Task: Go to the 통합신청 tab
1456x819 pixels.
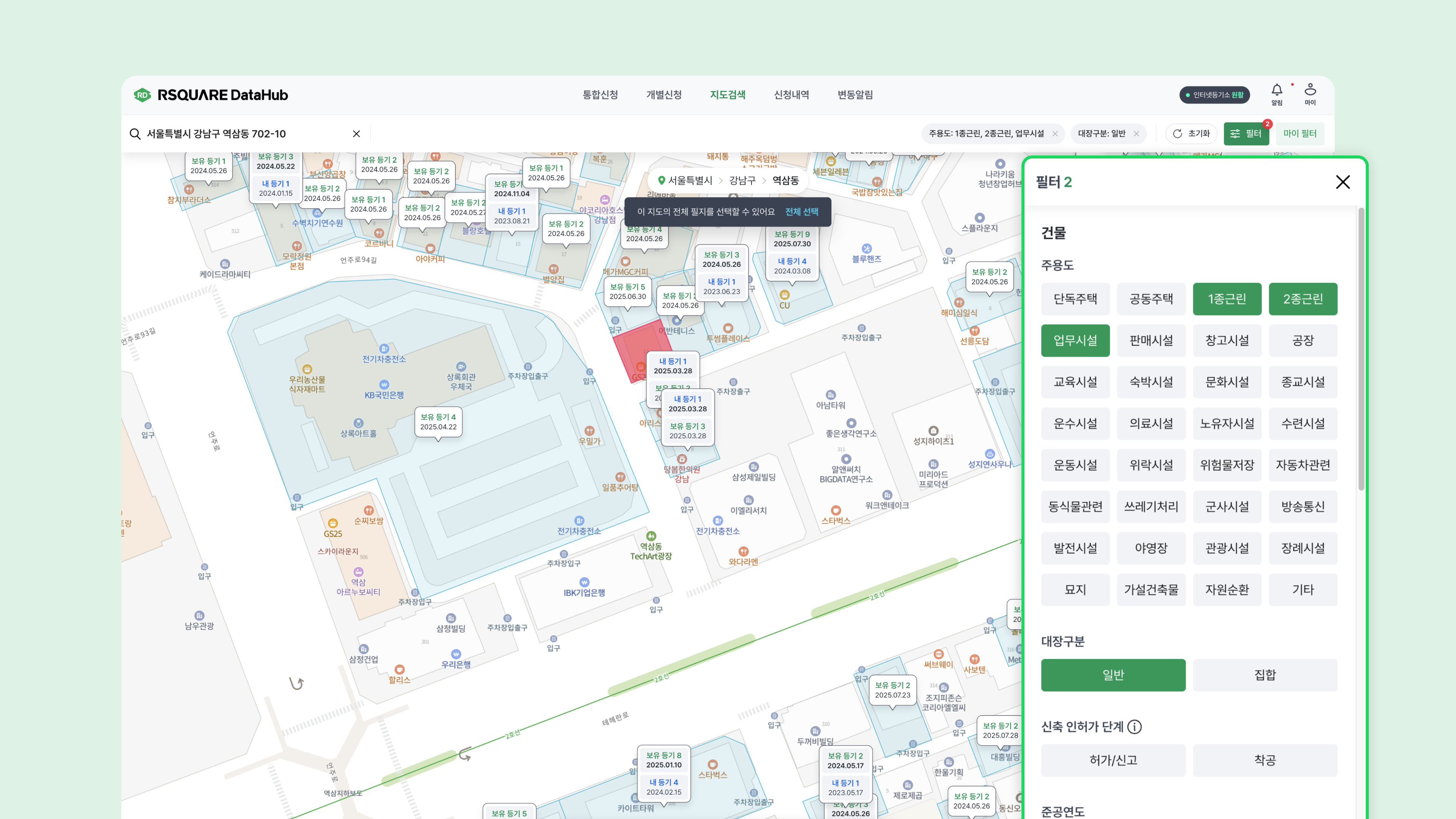Action: 600,95
